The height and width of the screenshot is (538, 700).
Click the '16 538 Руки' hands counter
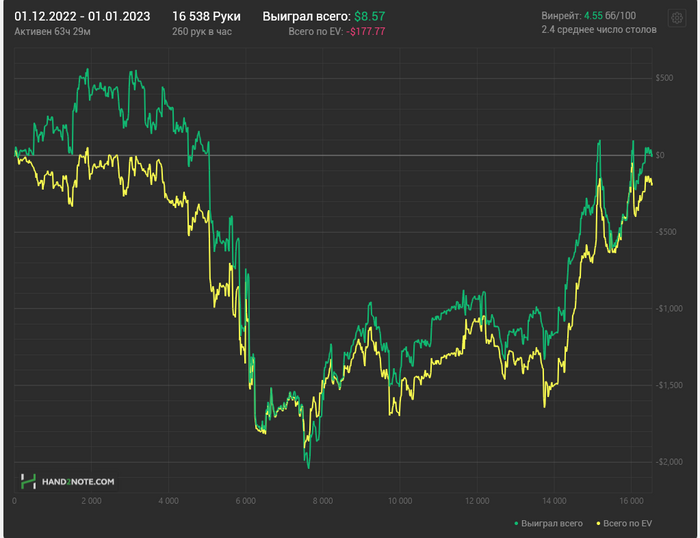pos(206,17)
